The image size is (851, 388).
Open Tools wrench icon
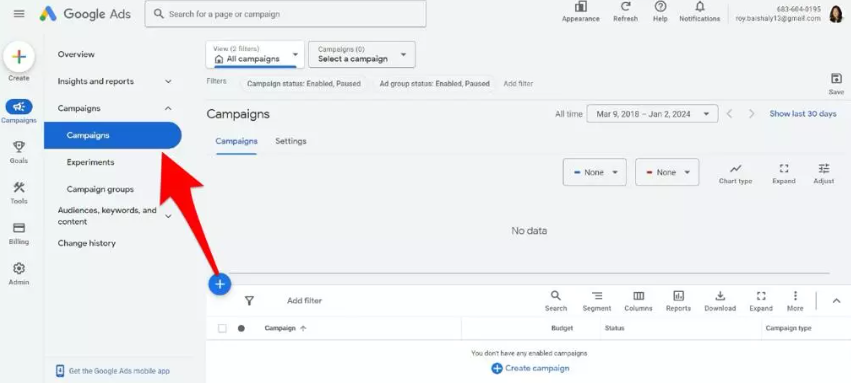[19, 187]
